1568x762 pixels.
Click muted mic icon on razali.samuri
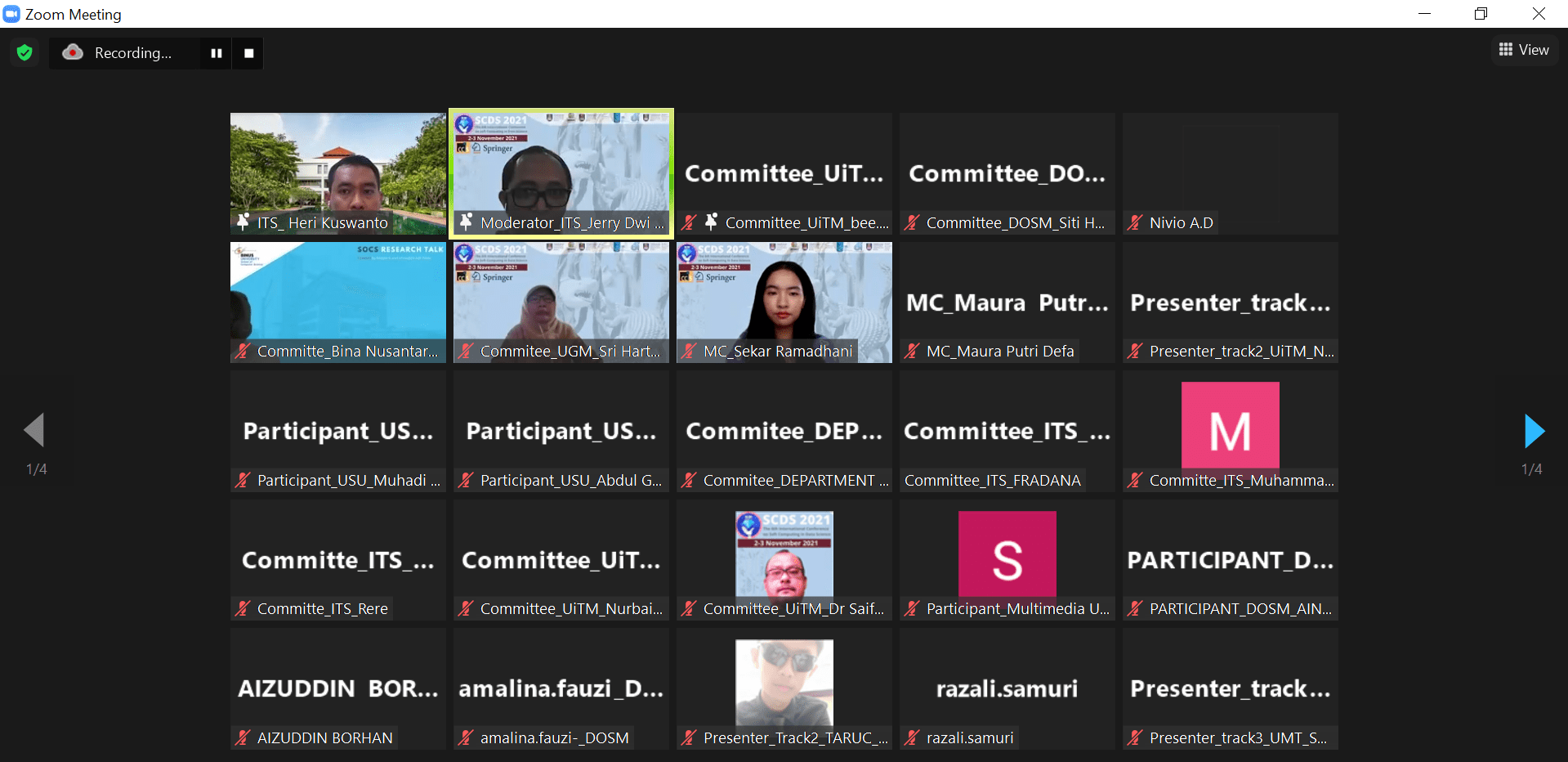click(912, 738)
